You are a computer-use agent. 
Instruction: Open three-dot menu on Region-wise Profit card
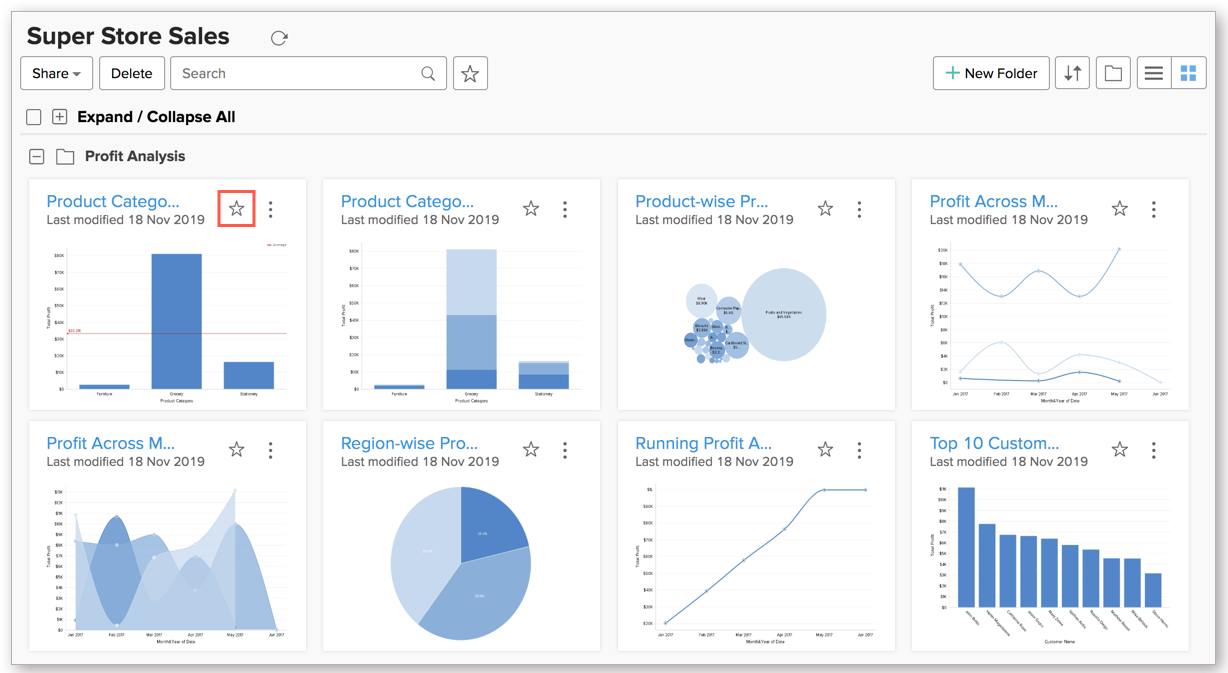coord(565,450)
